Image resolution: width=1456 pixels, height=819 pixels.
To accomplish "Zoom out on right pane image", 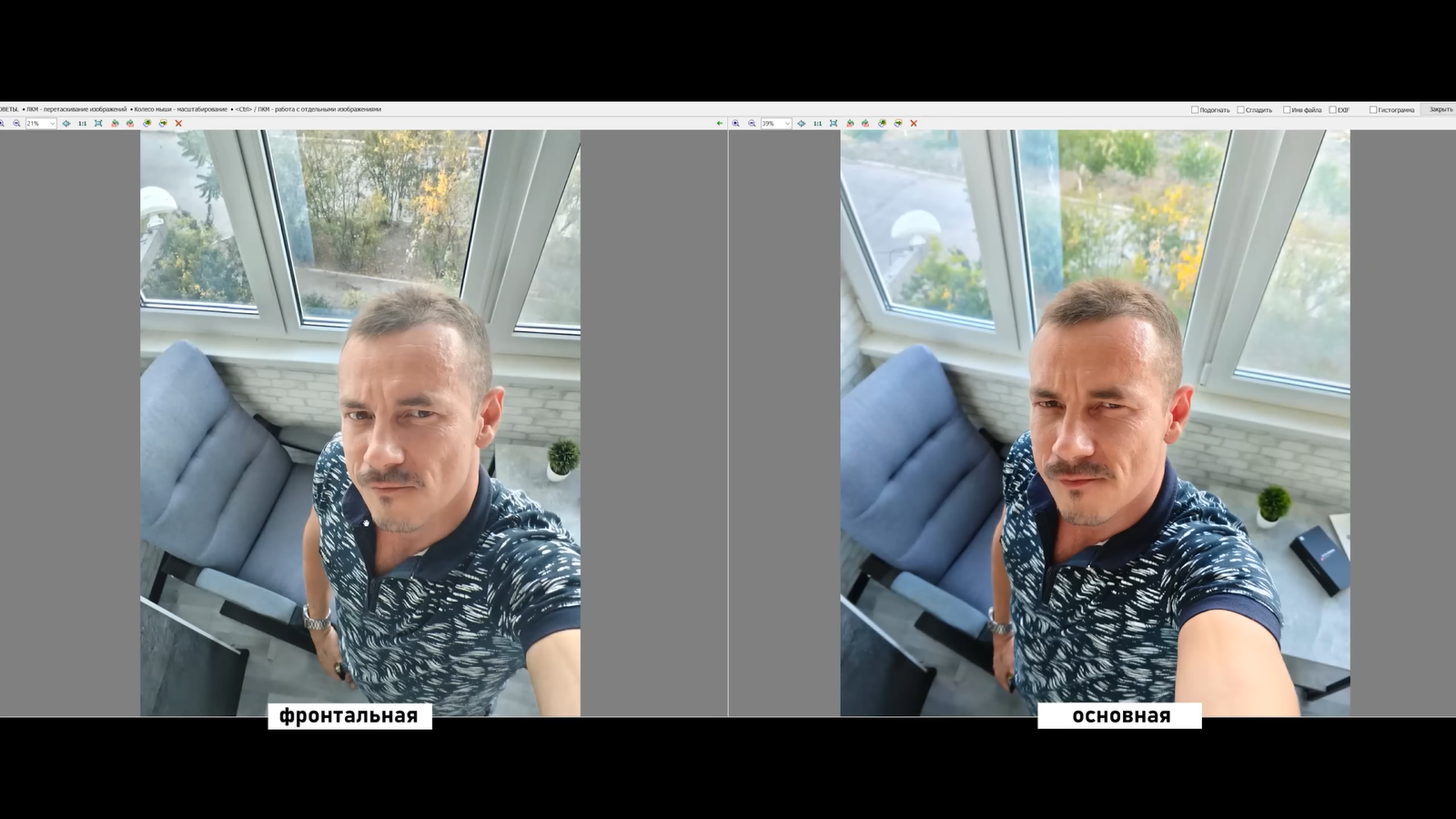I will 752,124.
